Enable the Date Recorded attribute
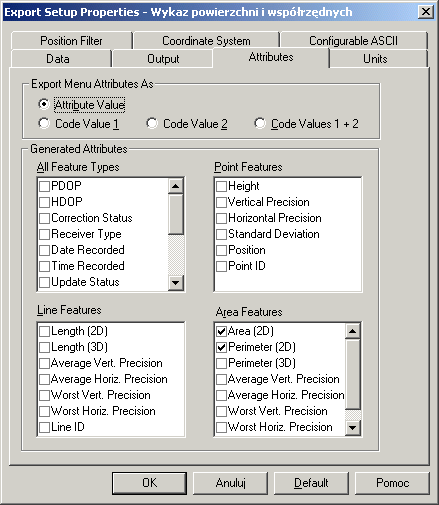Viewport: 439px width, 505px height. pos(44,250)
